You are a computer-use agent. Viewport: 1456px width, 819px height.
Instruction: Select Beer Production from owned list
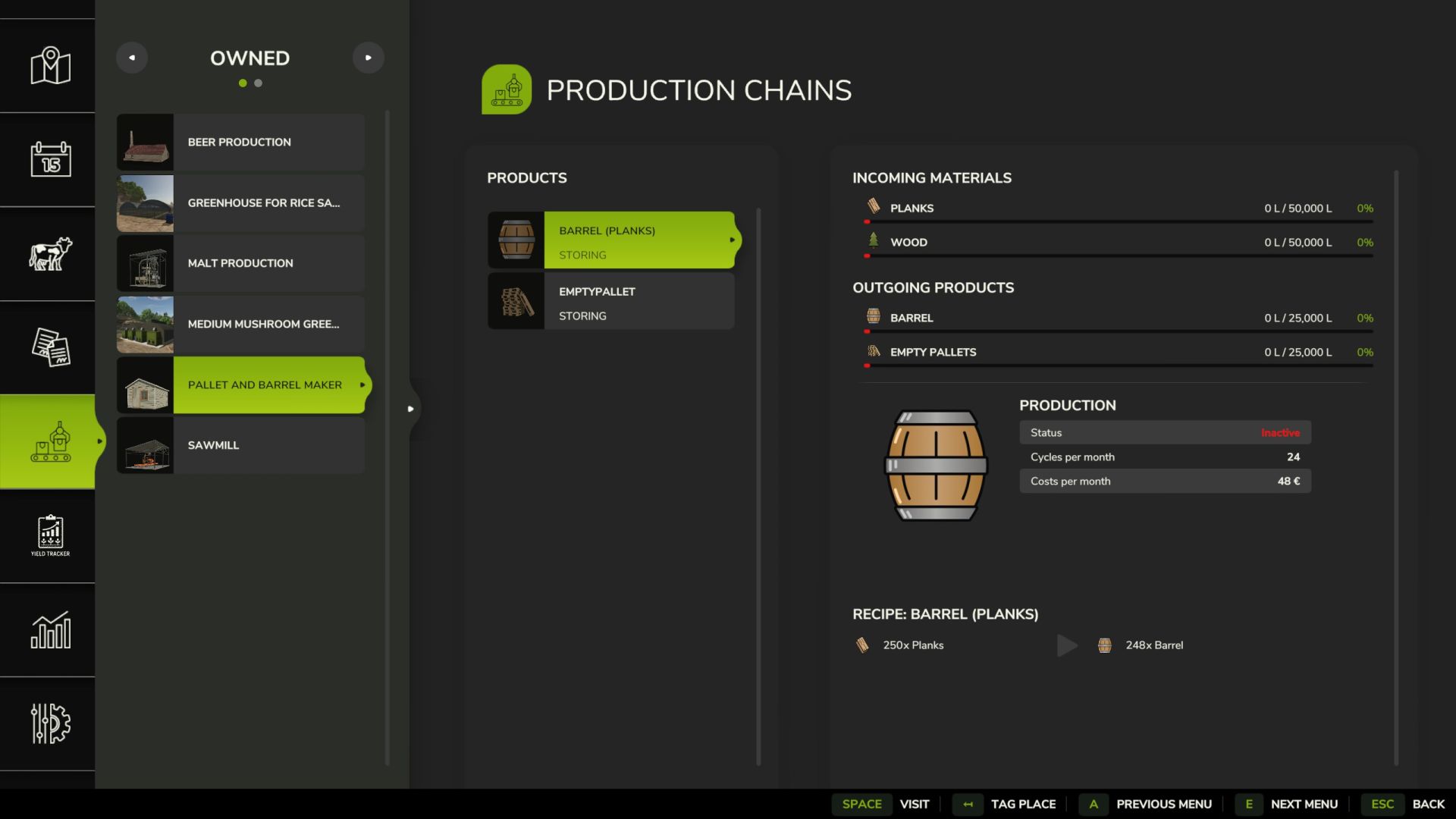(x=240, y=143)
